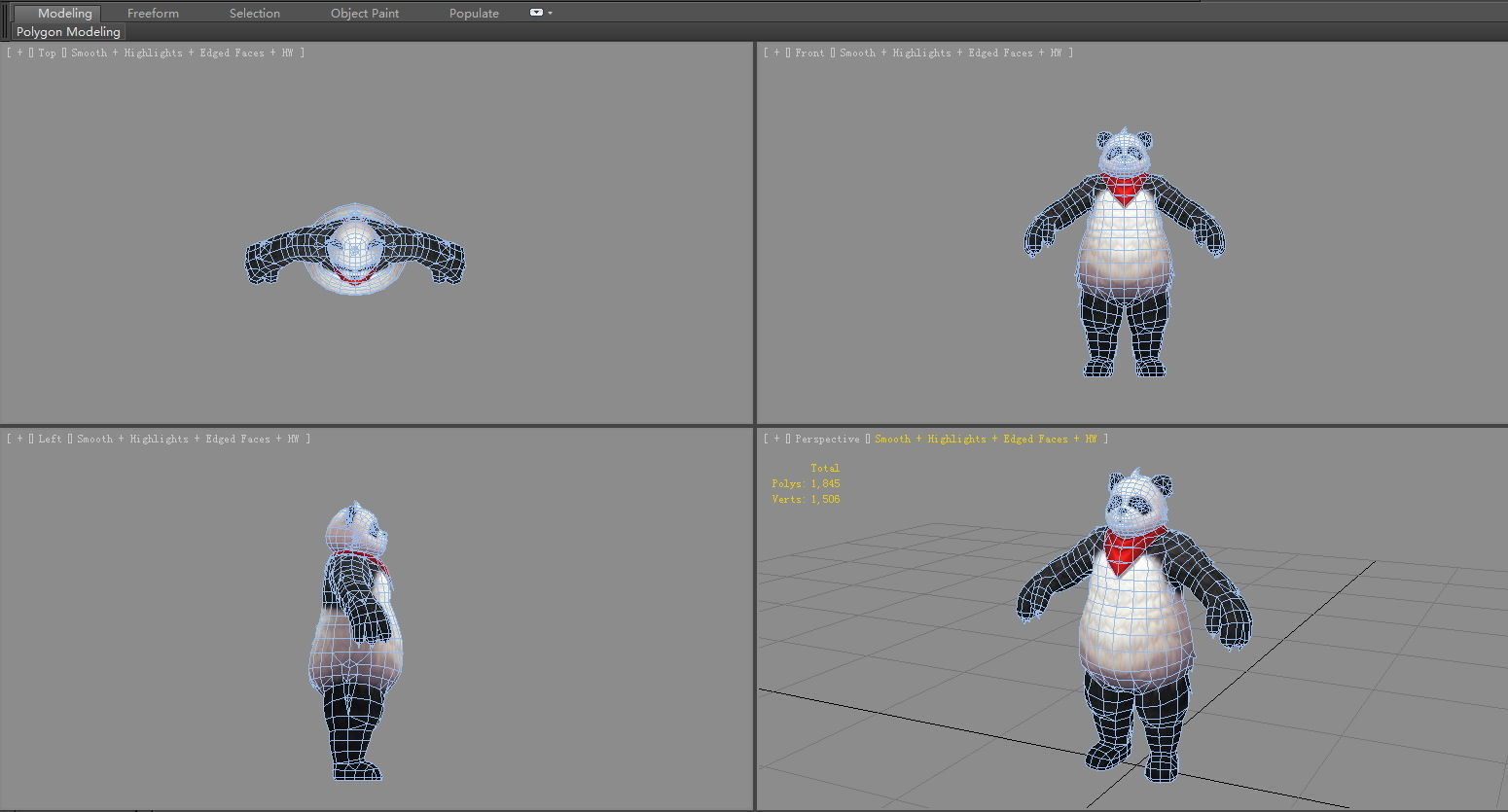Open the Left viewport shading label menu
1508x812 pixels.
pyautogui.click(x=188, y=439)
